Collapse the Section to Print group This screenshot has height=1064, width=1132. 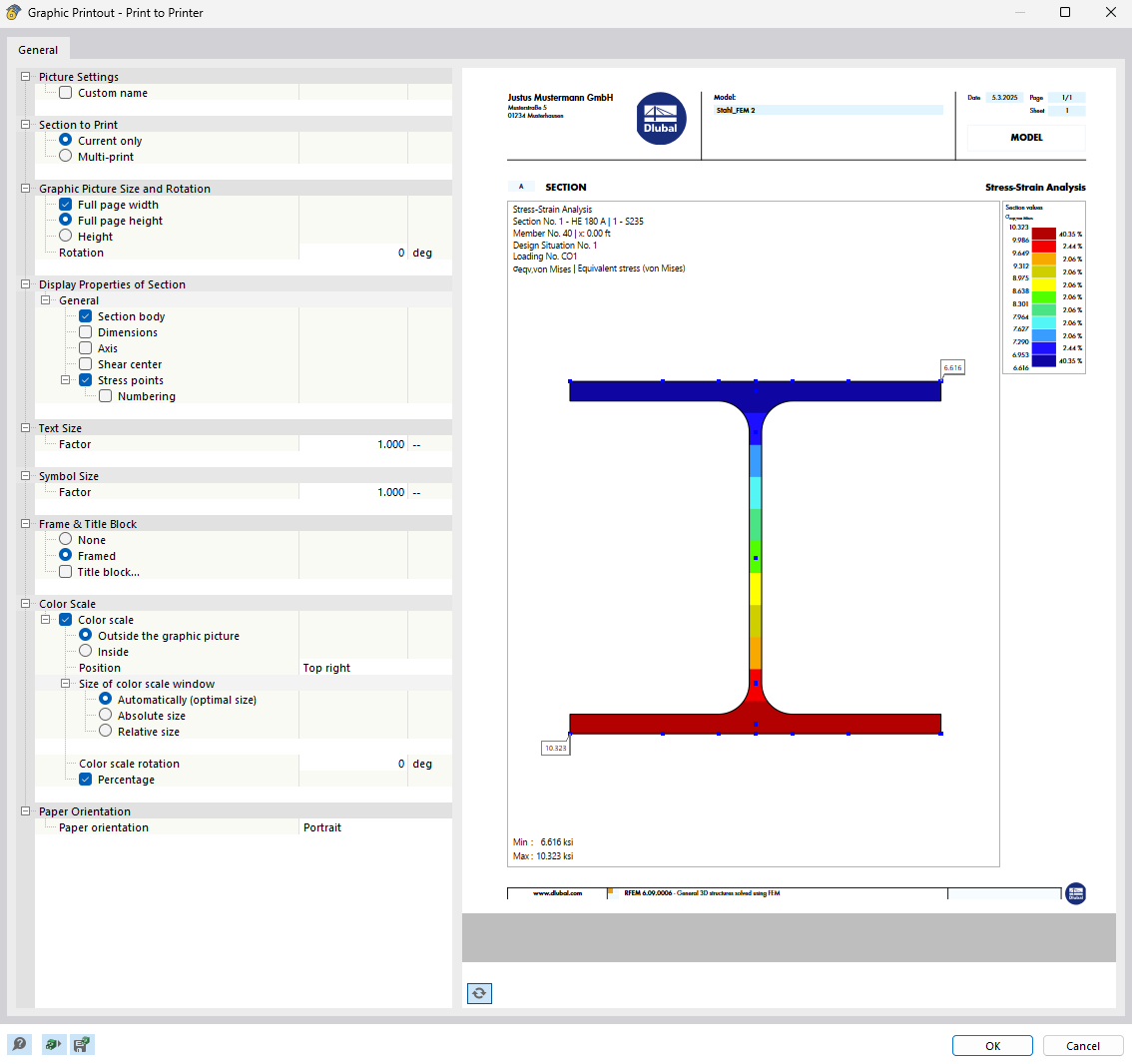[25, 124]
